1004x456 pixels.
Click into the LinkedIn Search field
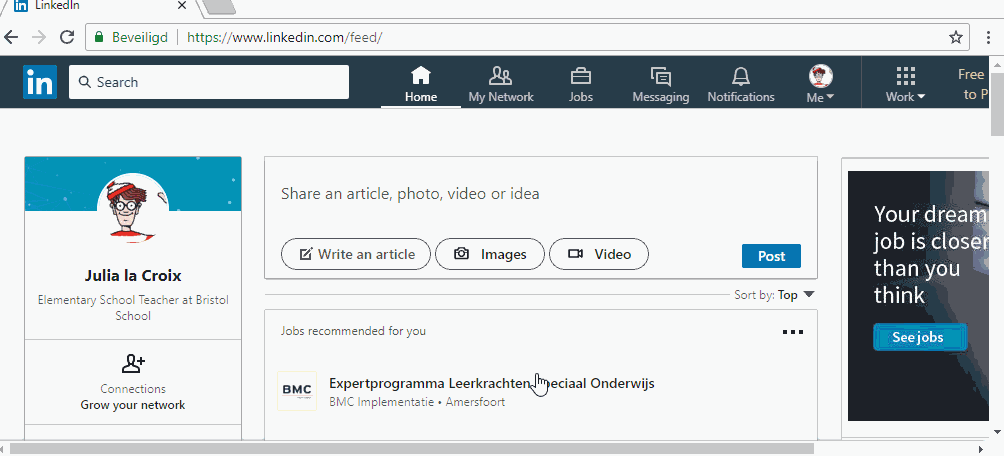209,82
